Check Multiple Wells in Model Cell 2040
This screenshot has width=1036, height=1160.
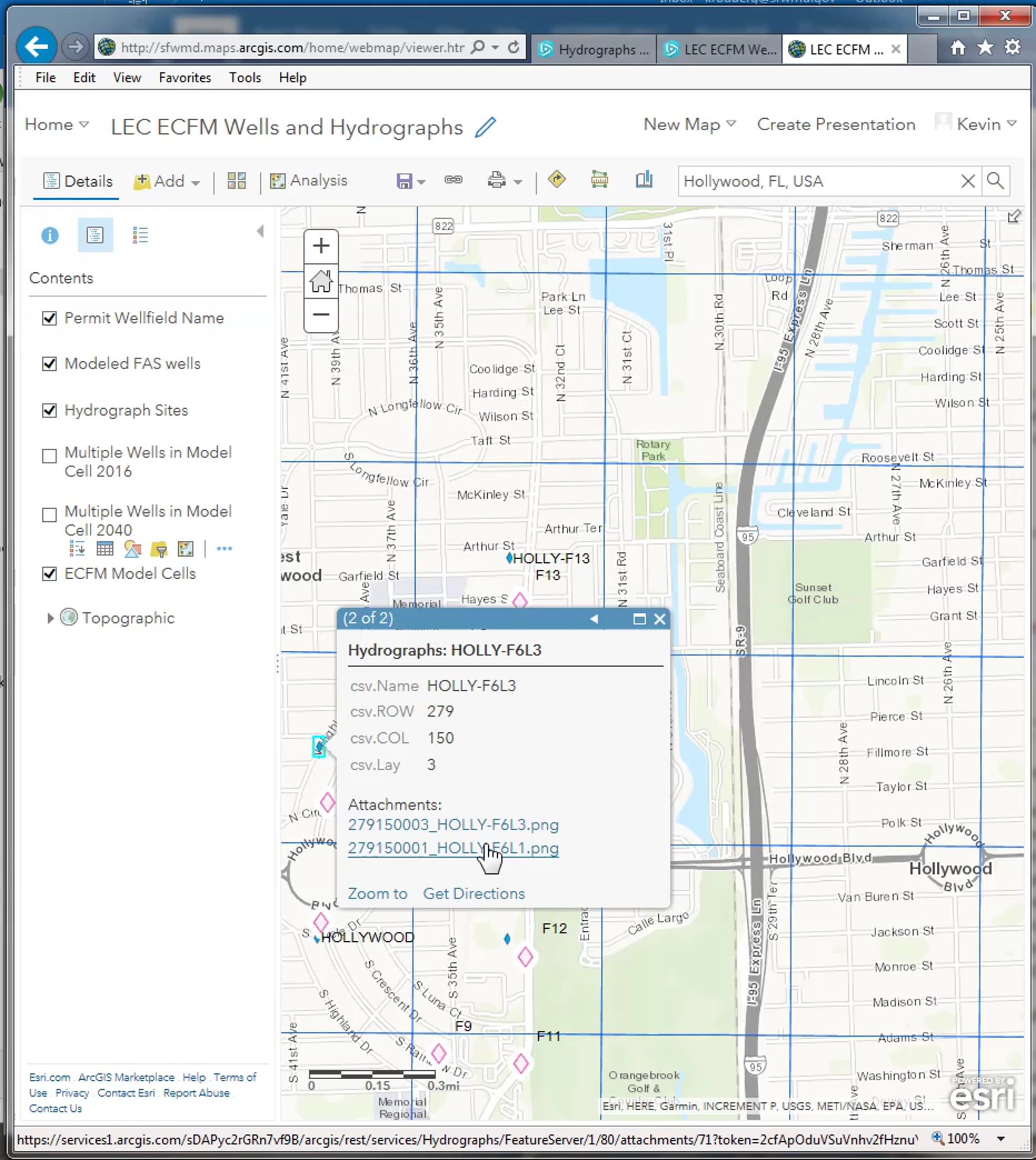coord(50,514)
